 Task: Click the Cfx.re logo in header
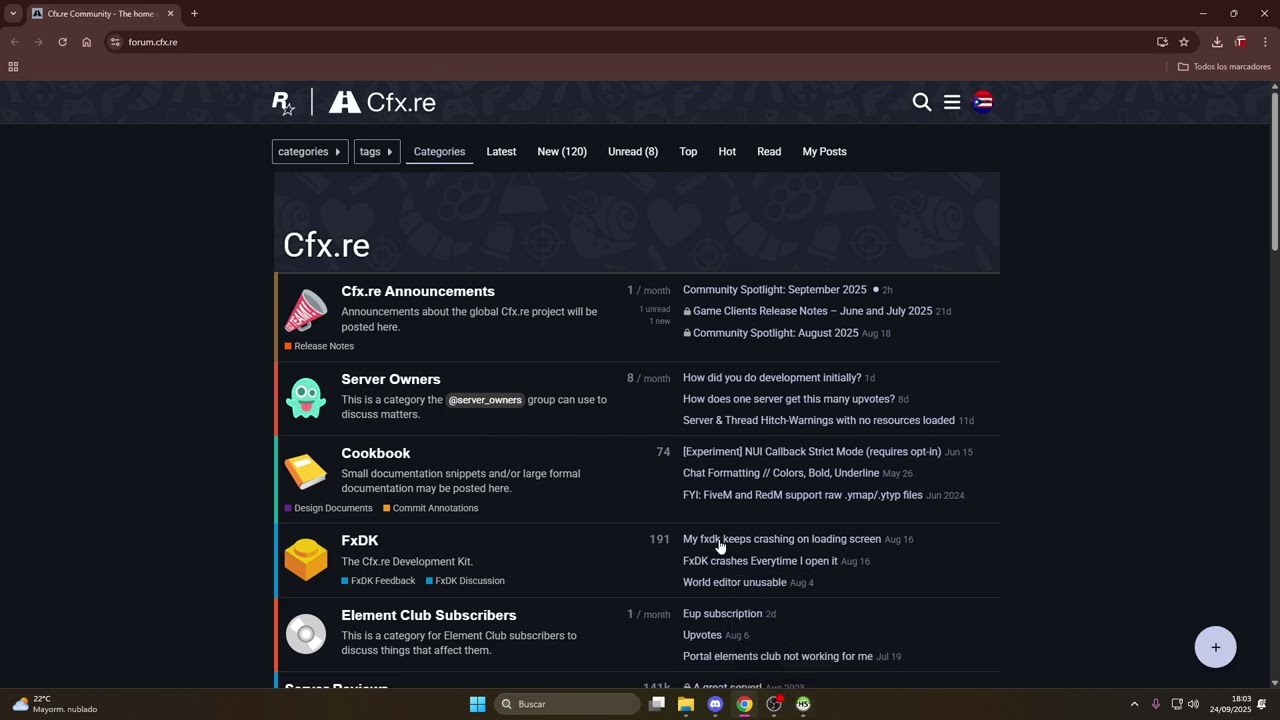coord(383,102)
